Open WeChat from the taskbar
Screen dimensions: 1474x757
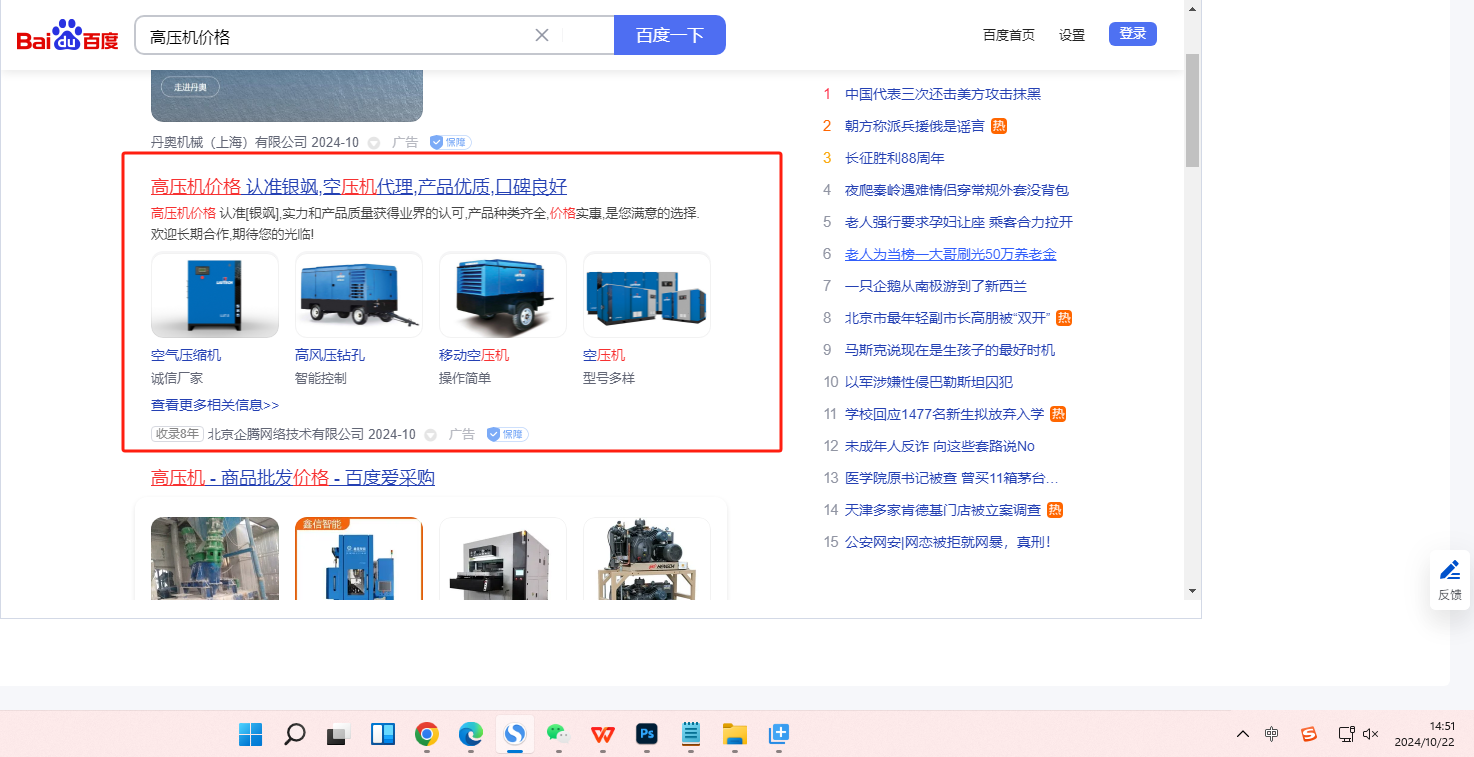pyautogui.click(x=558, y=735)
